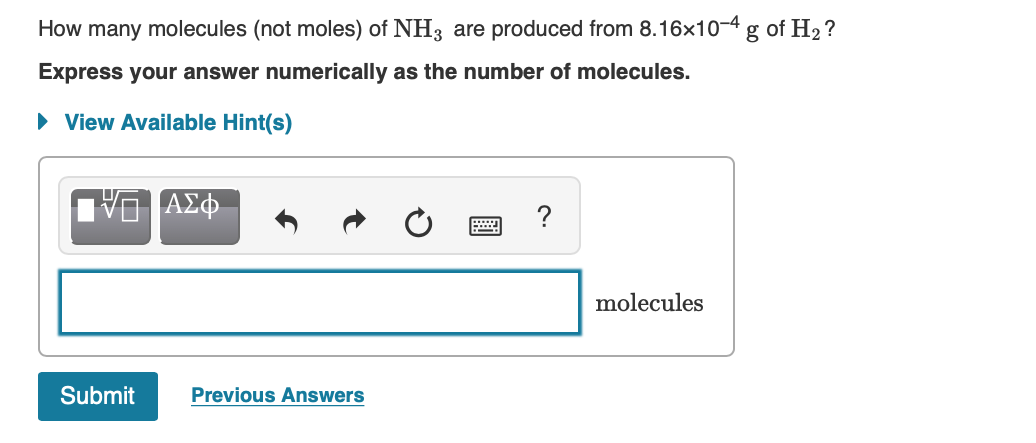This screenshot has height=443, width=1036.
Task: Click 'are produced from' text in question
Action: point(543,30)
